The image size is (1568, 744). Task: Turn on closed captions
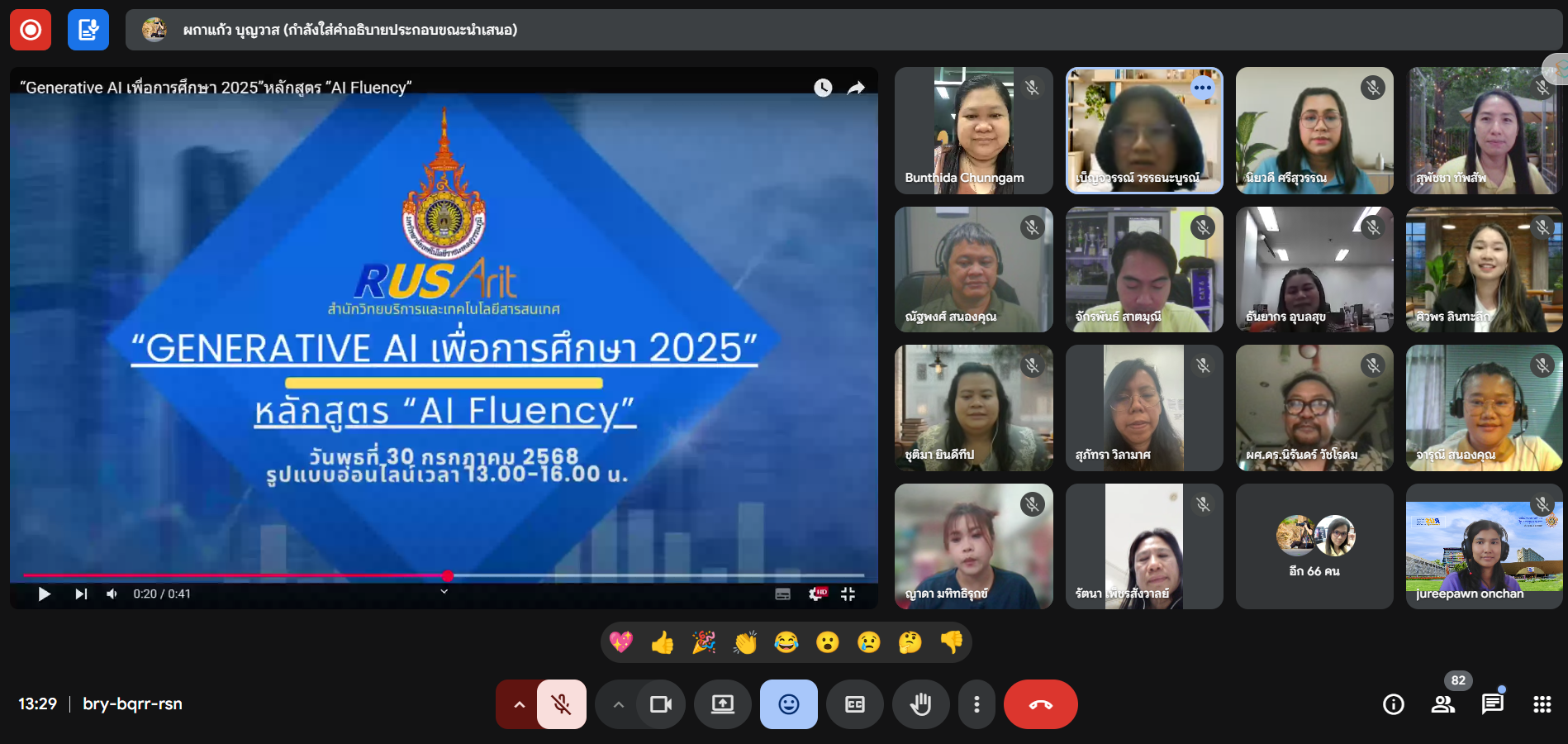[x=855, y=704]
